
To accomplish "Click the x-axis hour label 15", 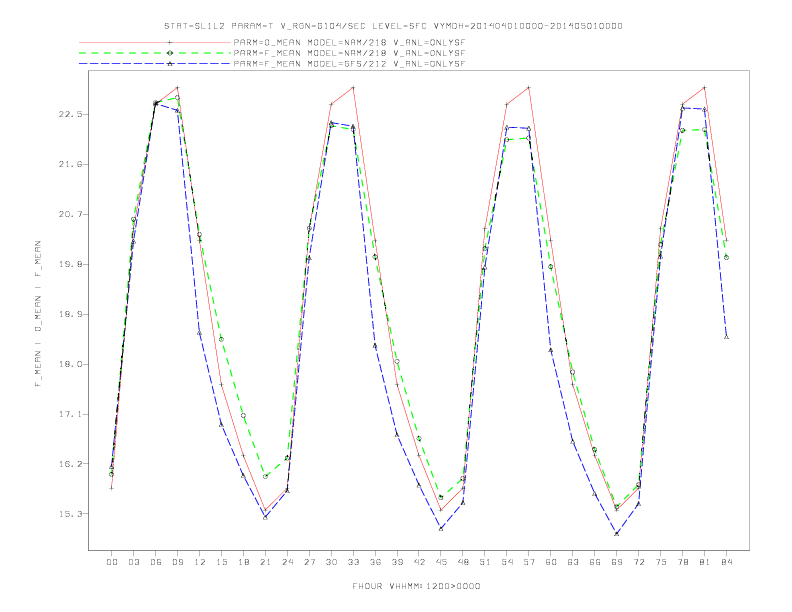I will point(221,562).
